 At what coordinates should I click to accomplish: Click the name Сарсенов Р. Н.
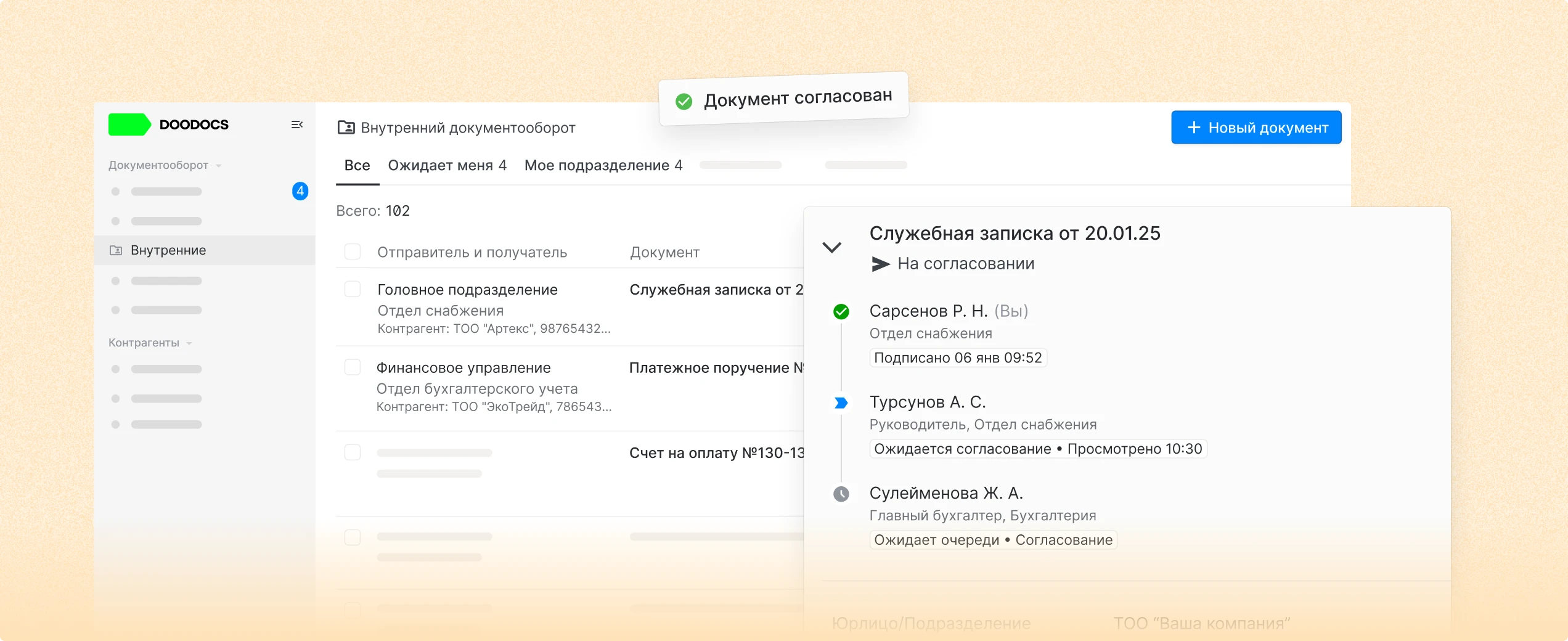928,311
